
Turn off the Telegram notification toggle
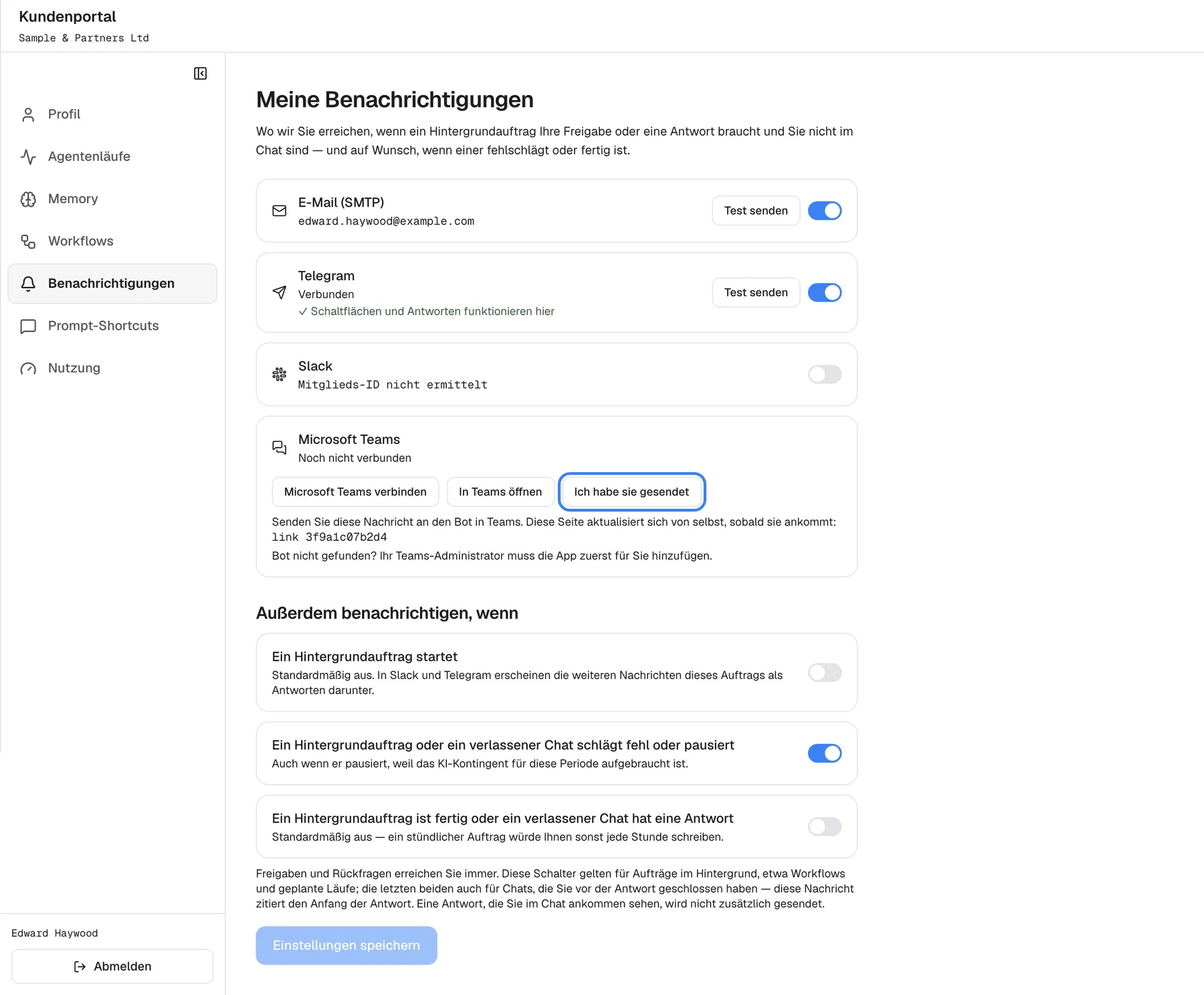coord(825,292)
